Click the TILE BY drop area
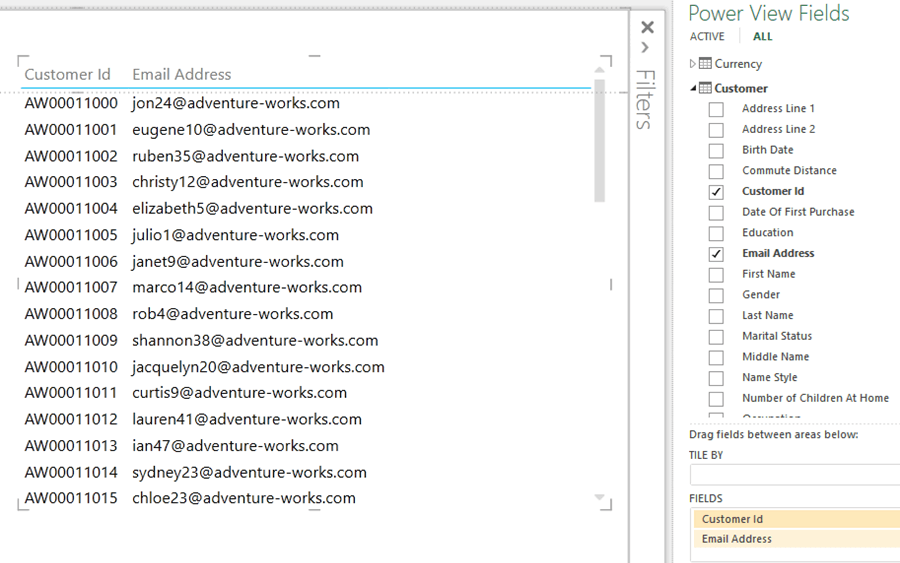This screenshot has height=563, width=900. tap(794, 475)
